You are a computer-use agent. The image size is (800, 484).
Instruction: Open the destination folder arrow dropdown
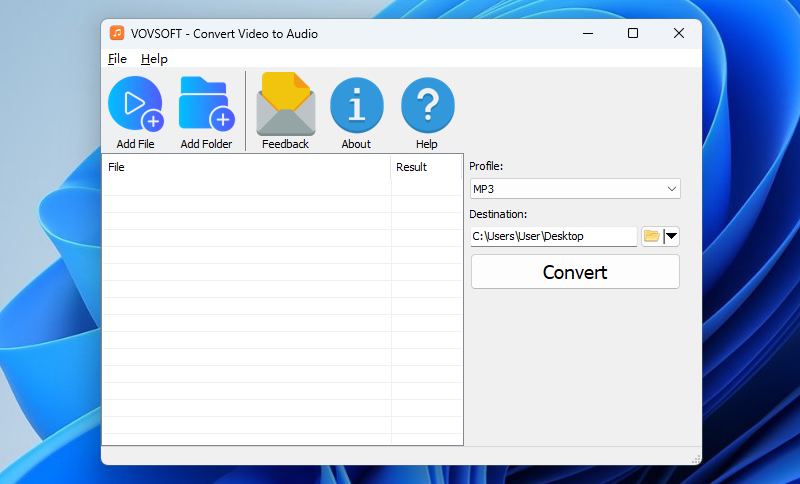671,236
